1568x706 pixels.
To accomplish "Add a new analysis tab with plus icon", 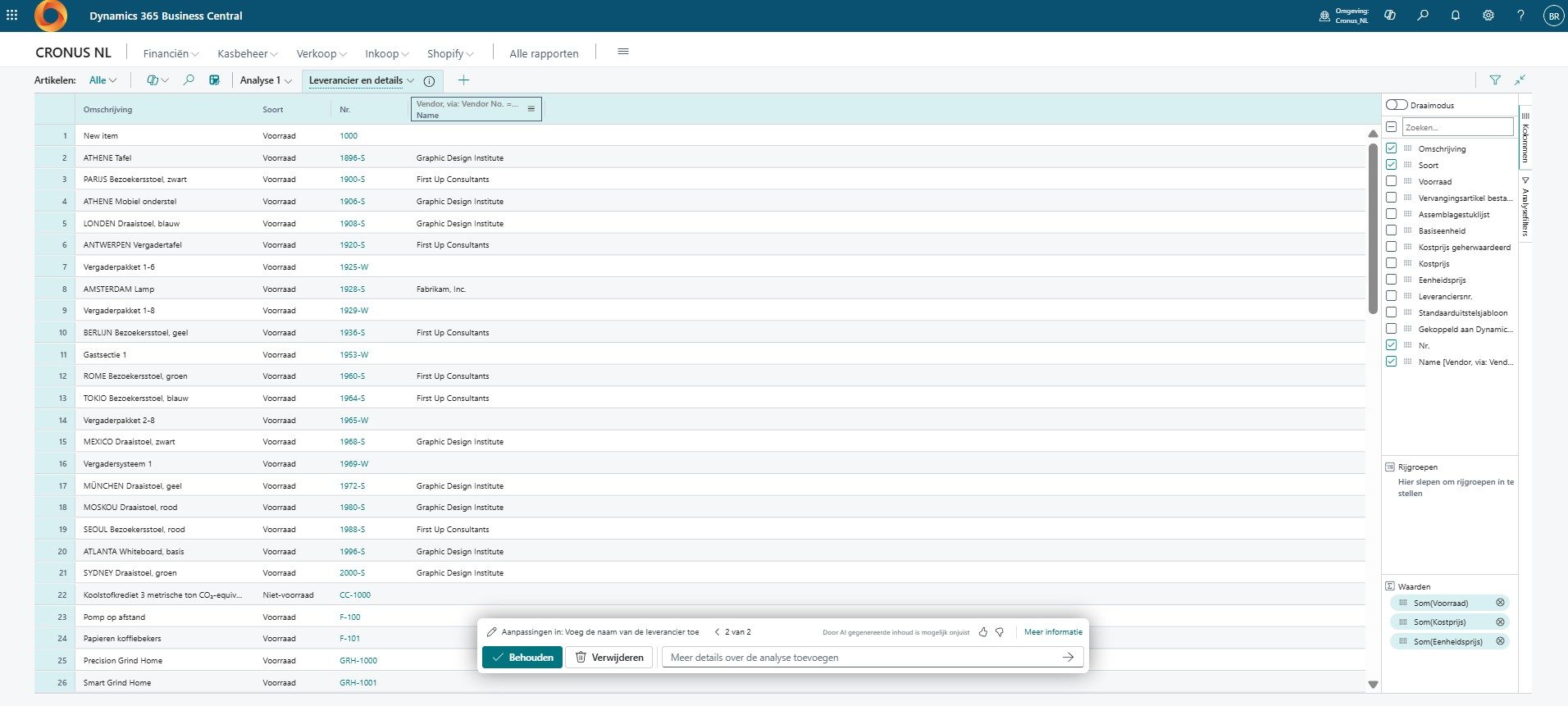I will pos(463,80).
